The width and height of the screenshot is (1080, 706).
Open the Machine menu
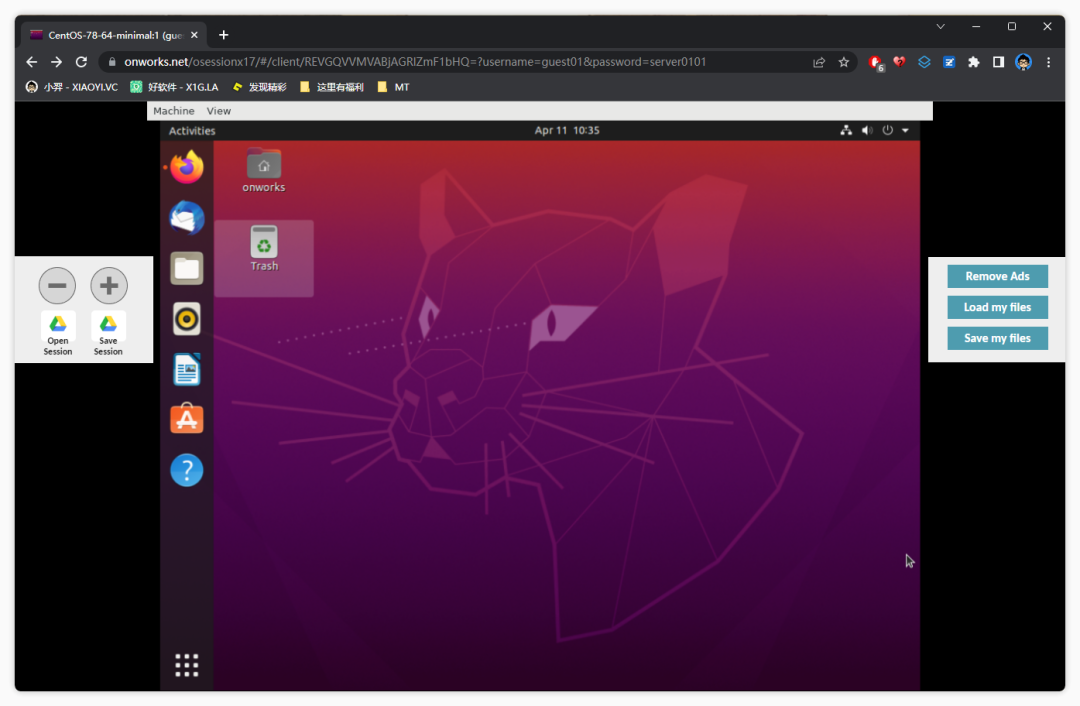click(174, 111)
